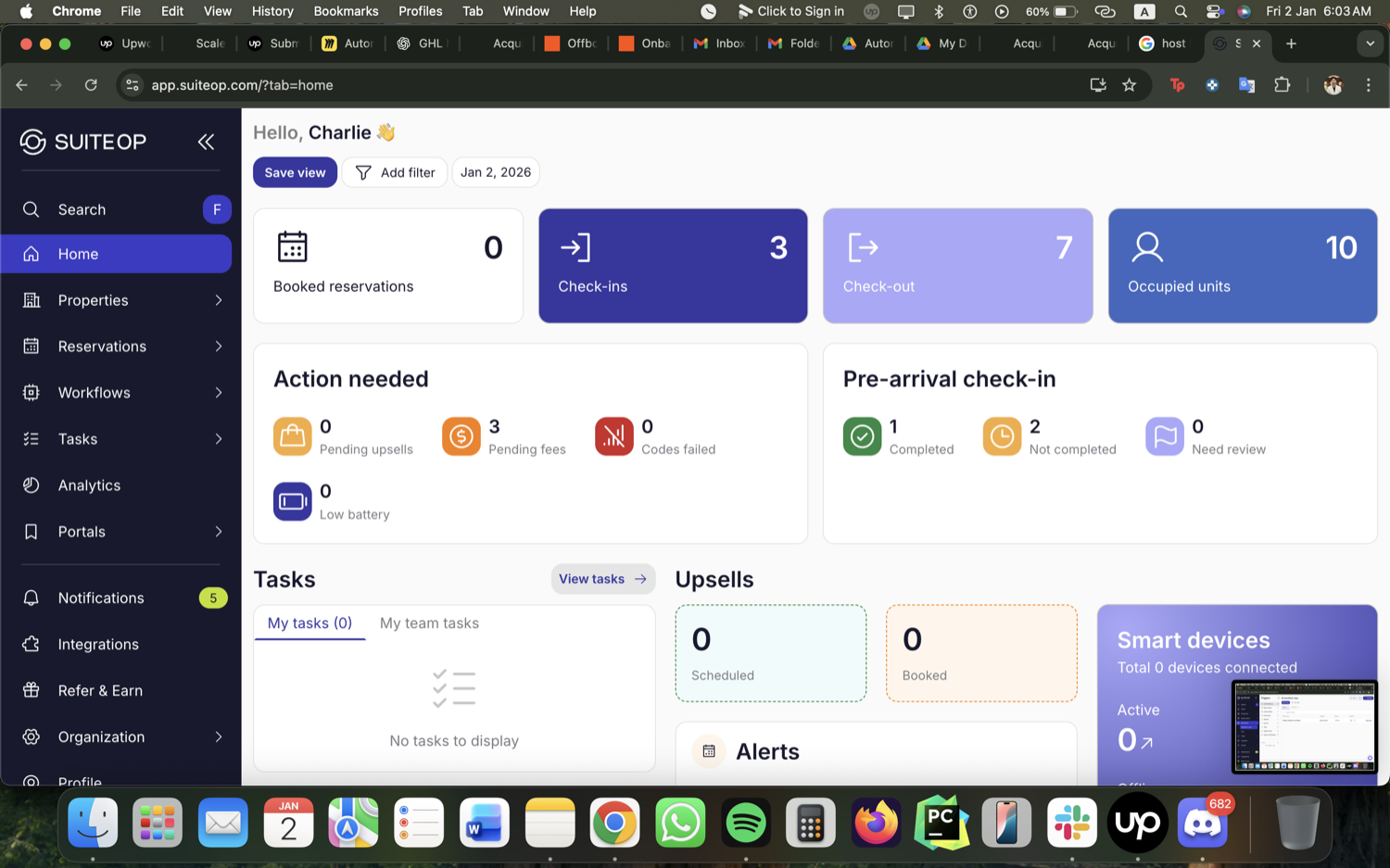Click the Save view button

click(295, 172)
